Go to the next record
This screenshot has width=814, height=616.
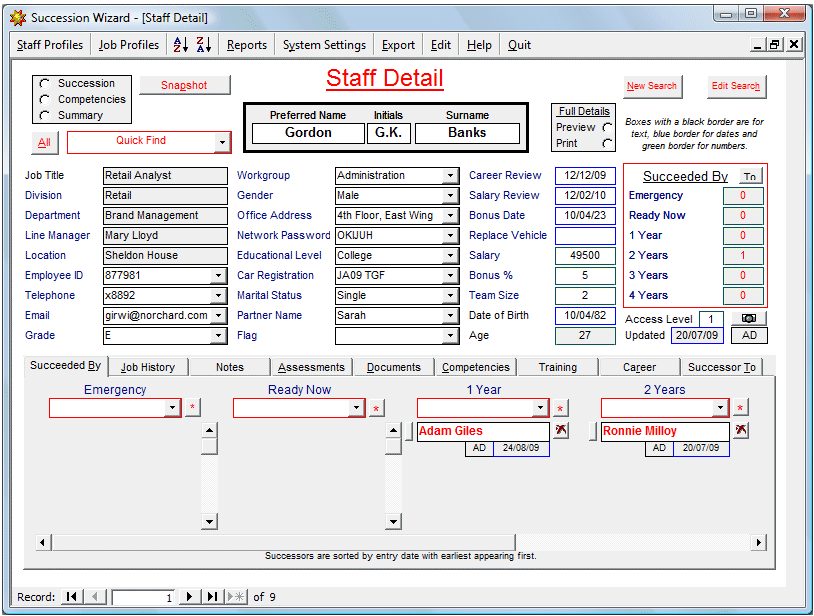coord(190,597)
